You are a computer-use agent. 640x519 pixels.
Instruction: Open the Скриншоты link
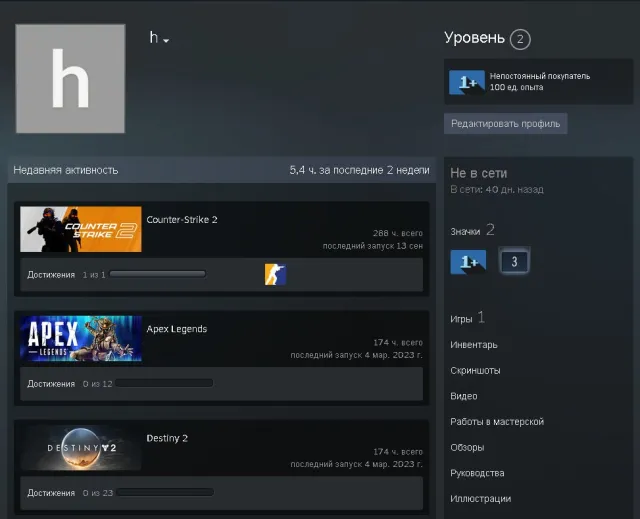(475, 370)
